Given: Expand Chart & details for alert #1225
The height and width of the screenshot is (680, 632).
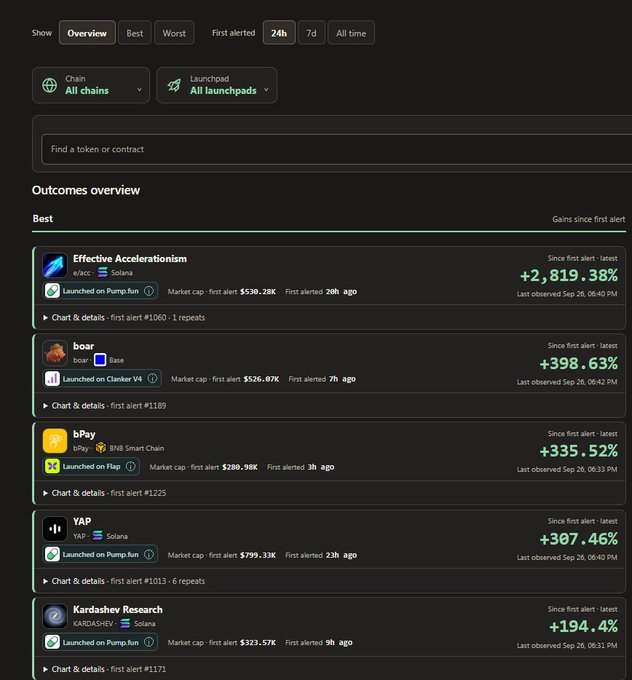Looking at the screenshot, I should click(x=104, y=493).
